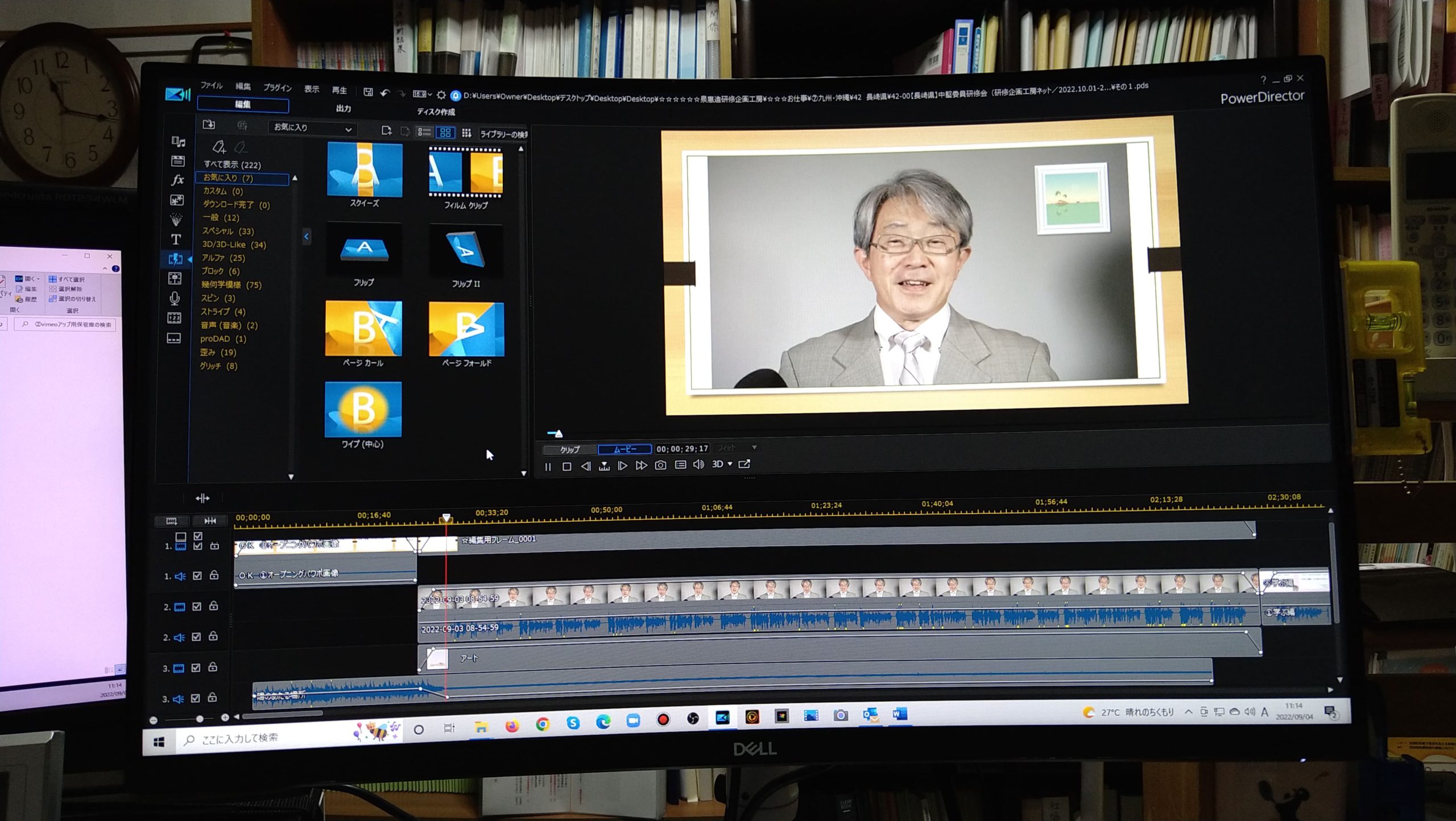Click the preview volume speaker icon
The width and height of the screenshot is (1456, 821).
pos(698,464)
